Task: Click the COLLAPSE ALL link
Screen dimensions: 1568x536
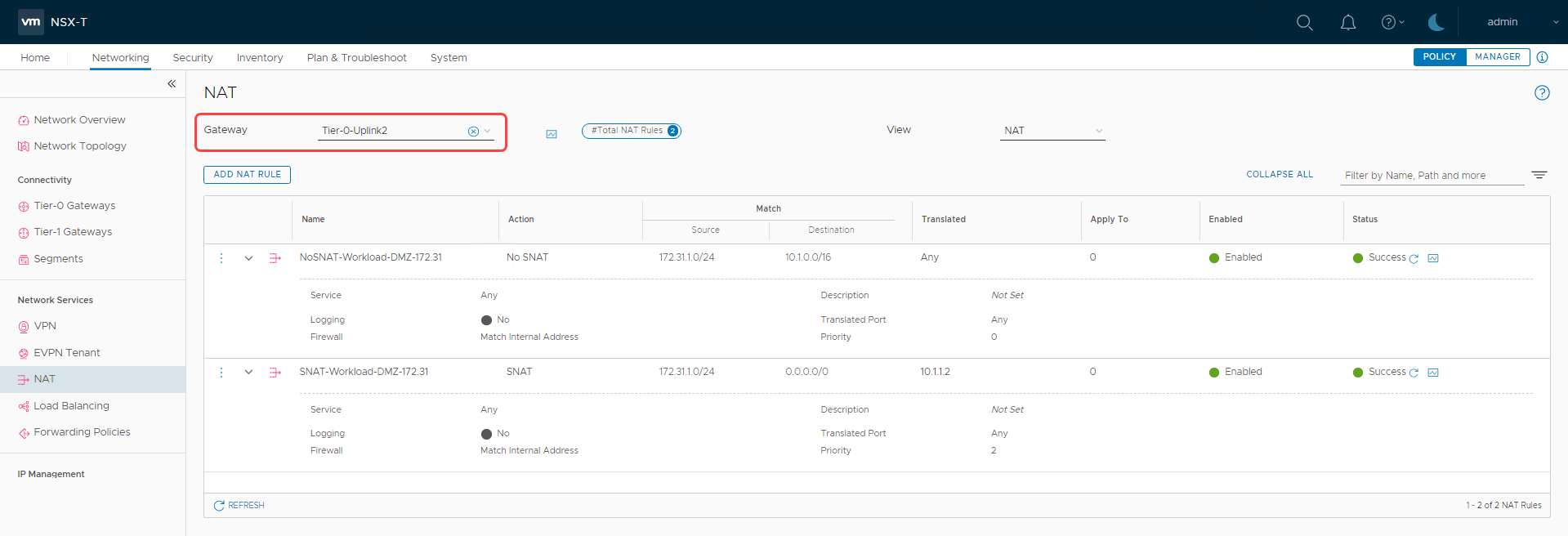Action: (1279, 175)
